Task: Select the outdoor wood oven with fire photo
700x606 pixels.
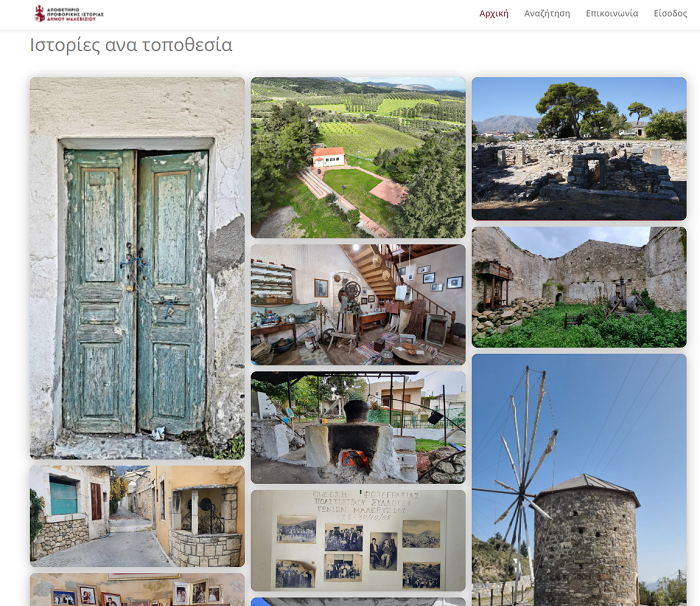Action: pos(358,427)
